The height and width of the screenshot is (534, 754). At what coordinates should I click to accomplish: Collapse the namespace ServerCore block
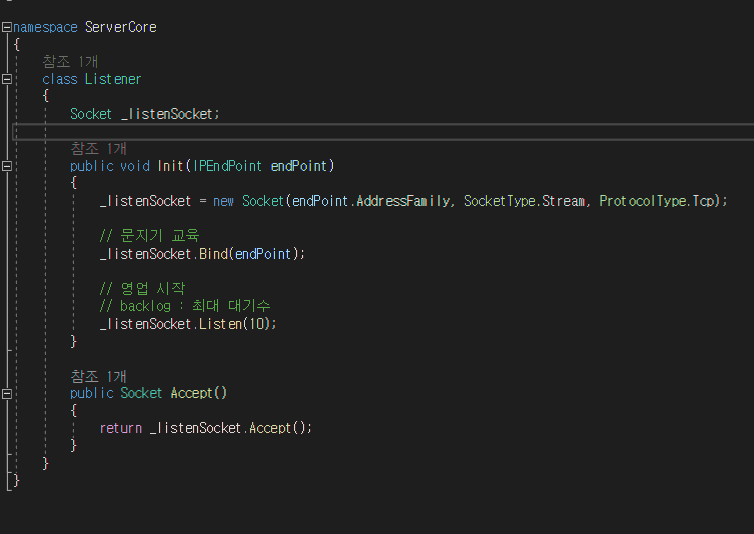coord(7,27)
